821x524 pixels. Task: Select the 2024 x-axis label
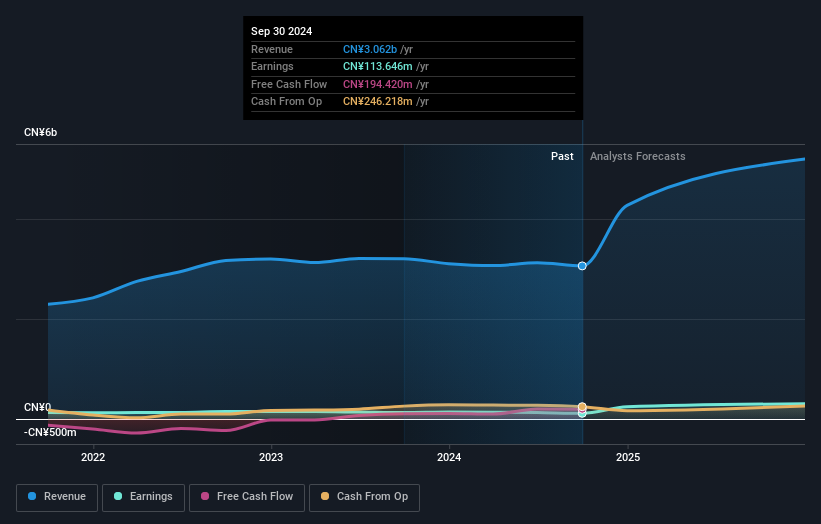[449, 457]
